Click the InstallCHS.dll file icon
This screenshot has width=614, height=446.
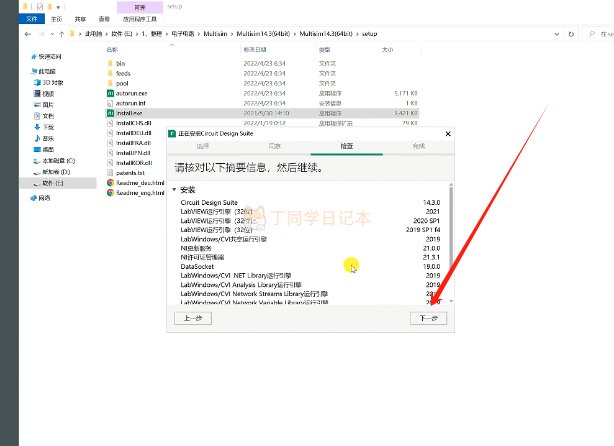[110, 123]
